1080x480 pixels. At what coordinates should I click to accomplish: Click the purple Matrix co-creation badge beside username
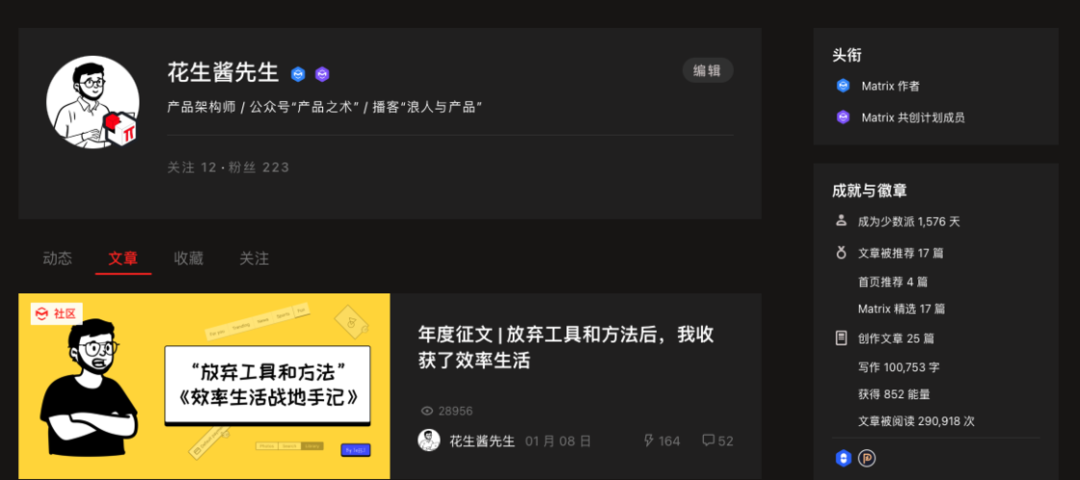click(x=322, y=74)
